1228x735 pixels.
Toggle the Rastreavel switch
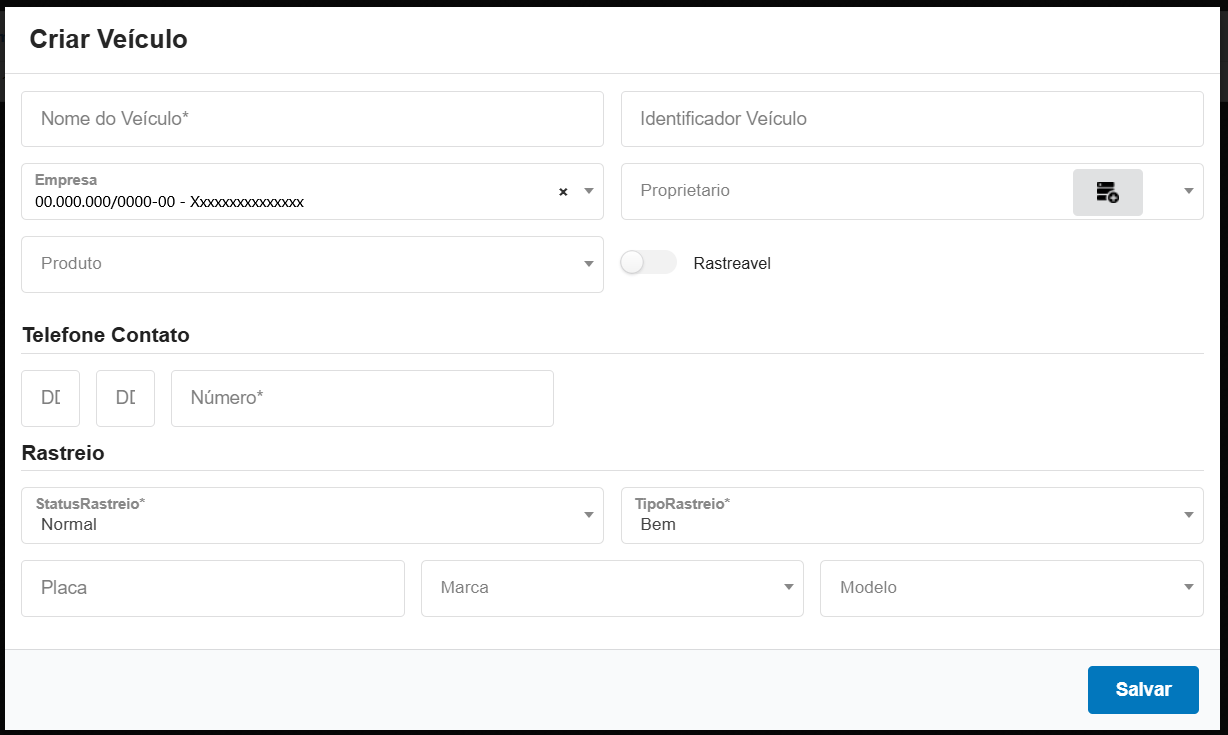[x=648, y=263]
